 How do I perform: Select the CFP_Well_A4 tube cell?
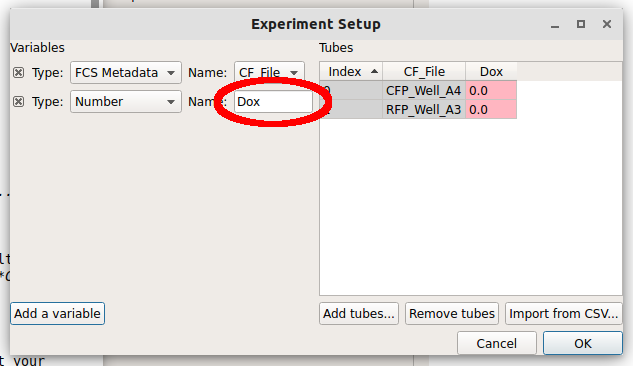(x=424, y=90)
